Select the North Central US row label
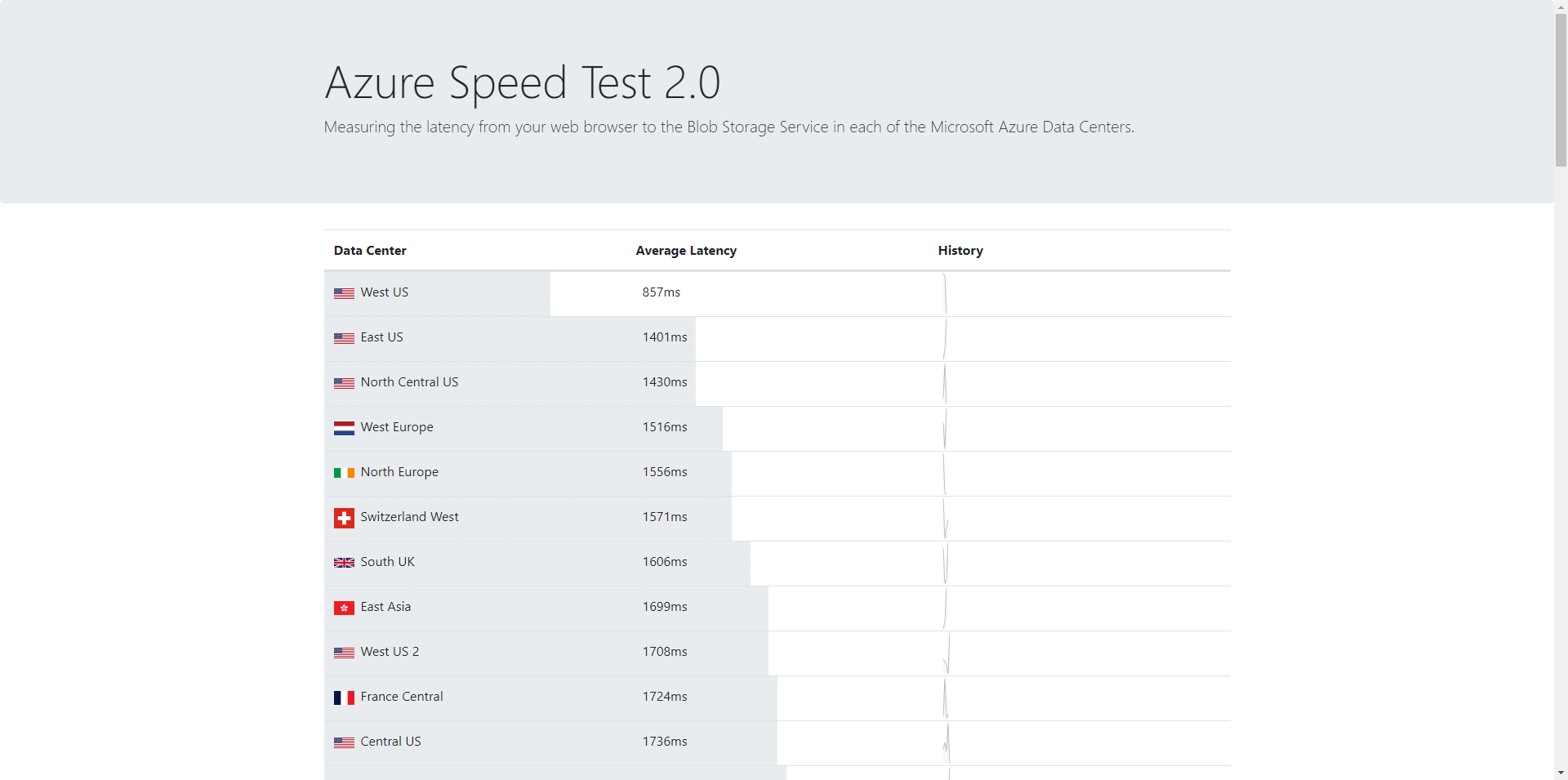 [409, 382]
